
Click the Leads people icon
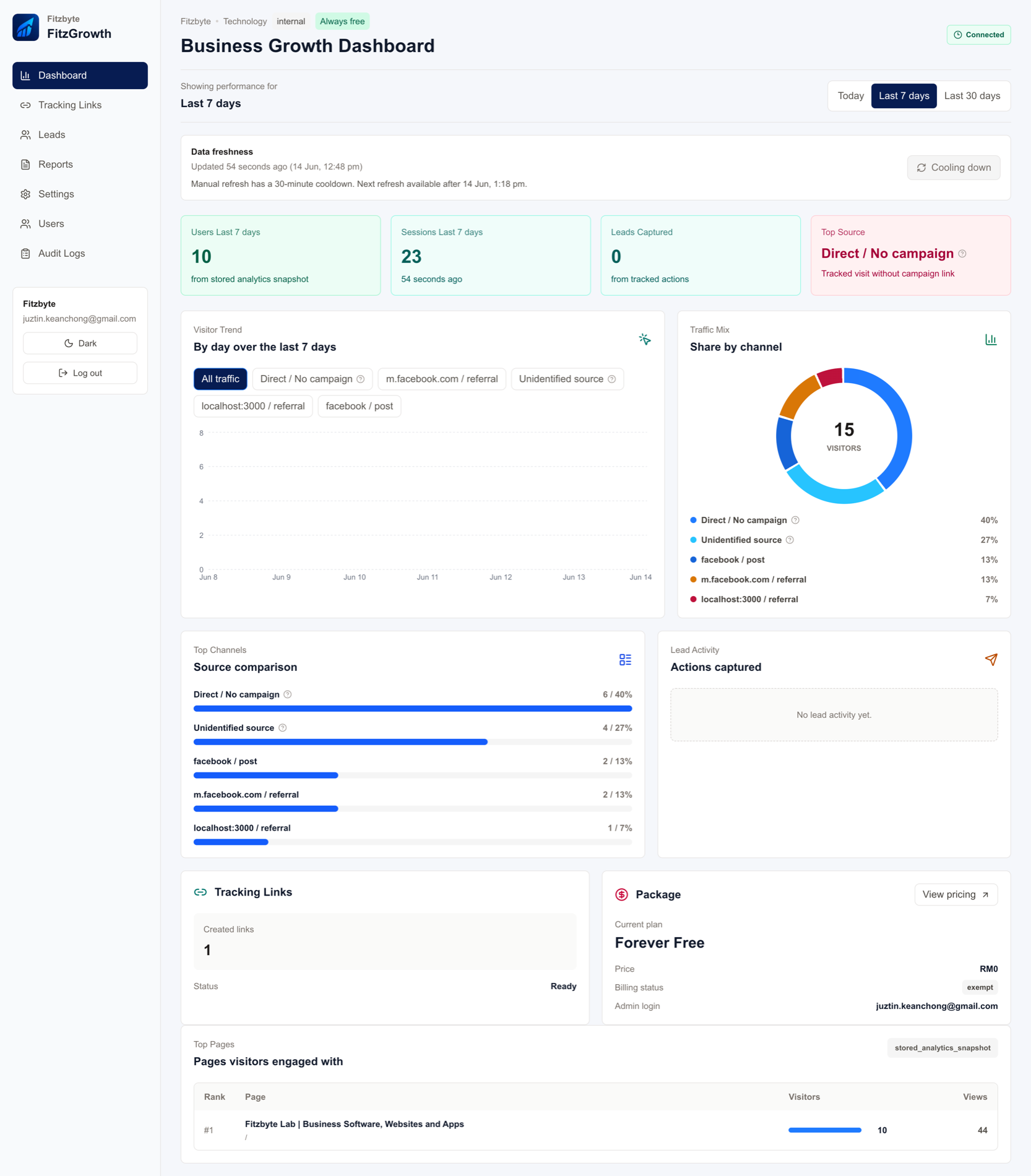pos(25,135)
